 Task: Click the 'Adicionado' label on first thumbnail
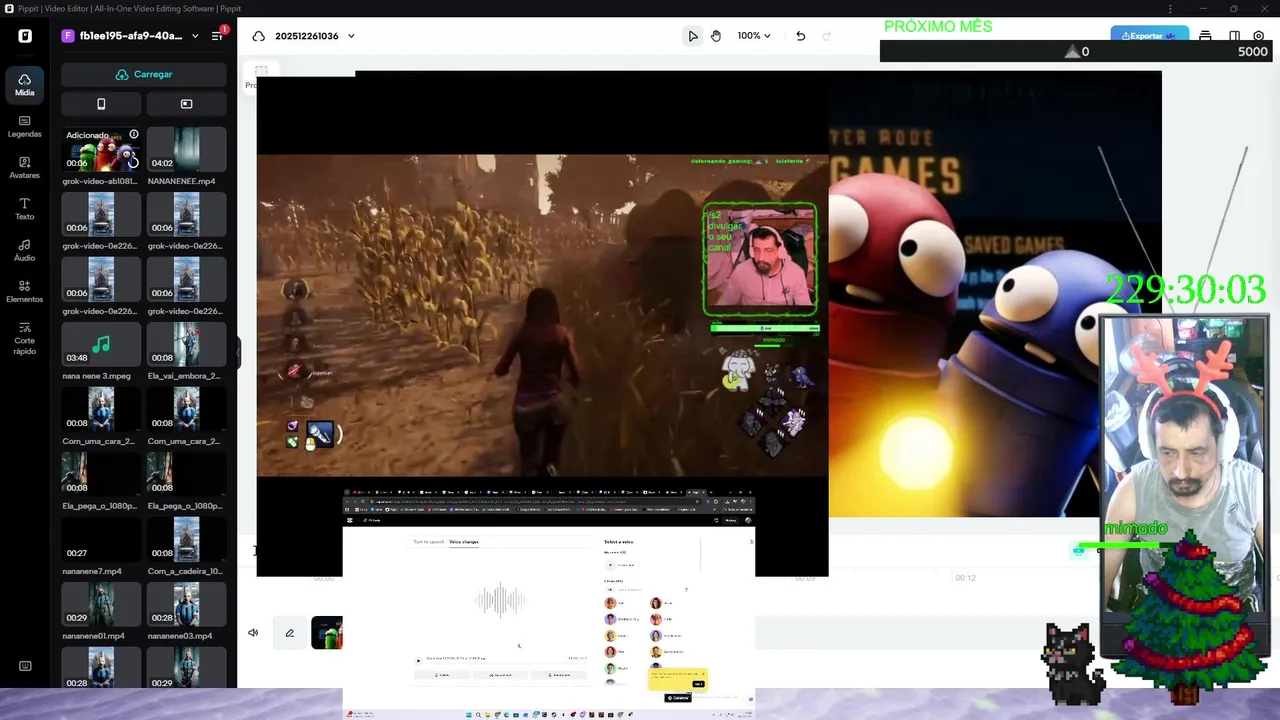[x=87, y=135]
